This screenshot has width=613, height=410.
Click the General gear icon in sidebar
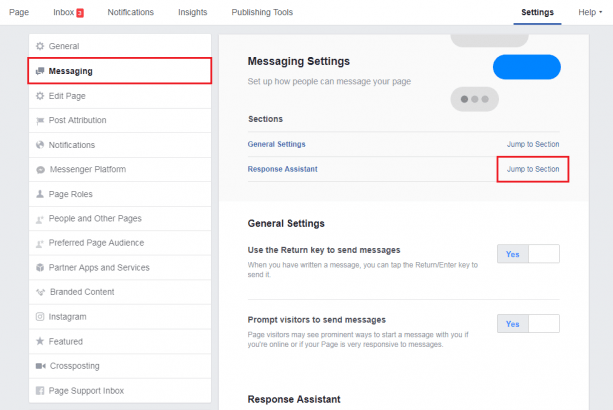click(40, 47)
